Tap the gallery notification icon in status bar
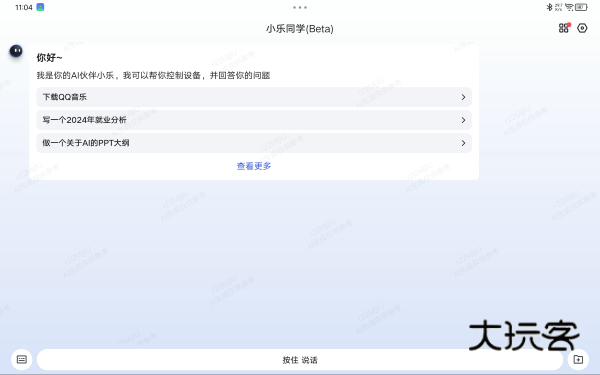Image resolution: width=600 pixels, height=375 pixels. coord(40,7)
